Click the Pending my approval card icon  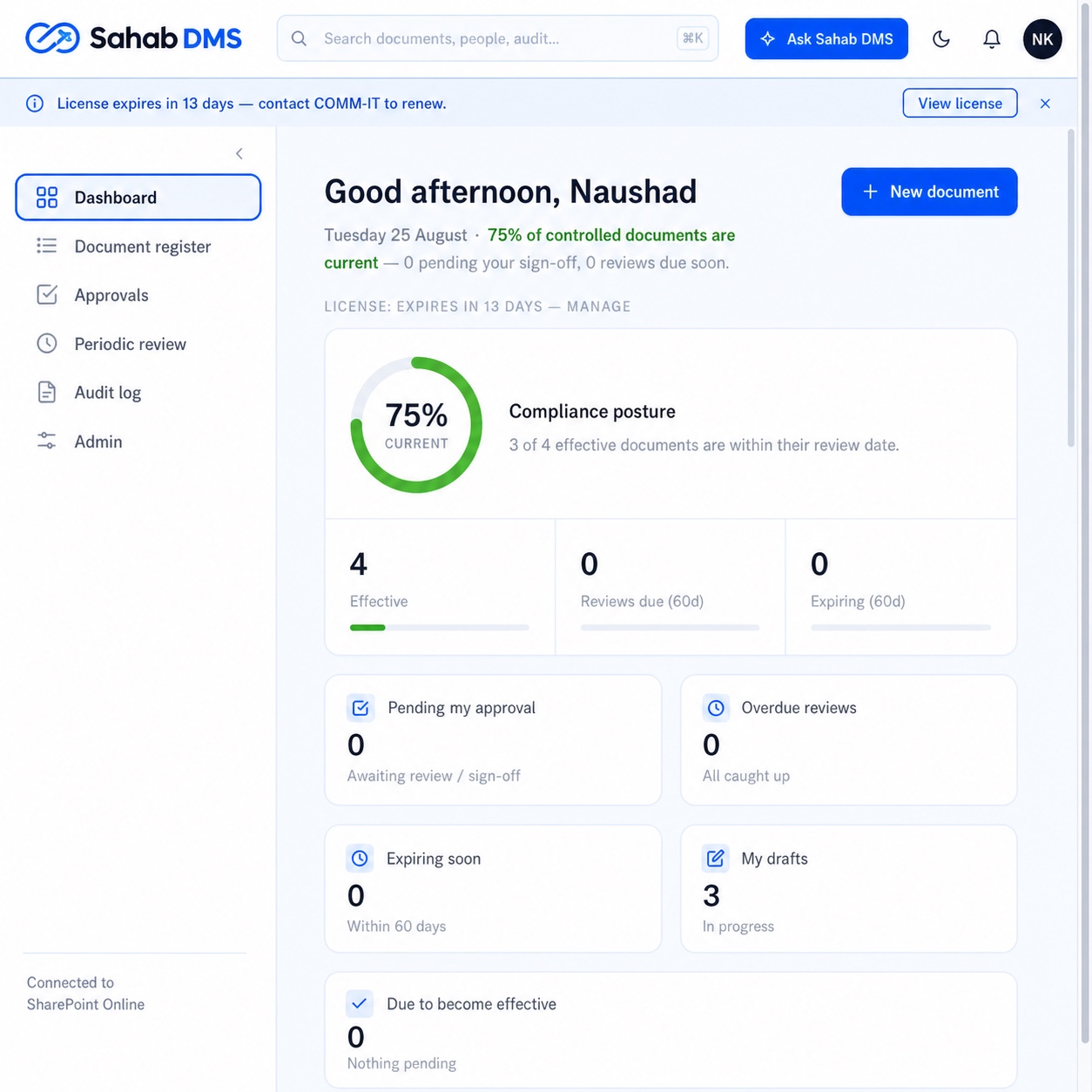pos(361,708)
